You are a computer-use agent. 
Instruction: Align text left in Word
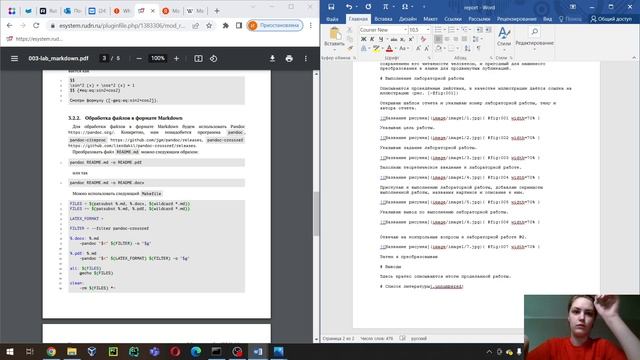[438, 39]
